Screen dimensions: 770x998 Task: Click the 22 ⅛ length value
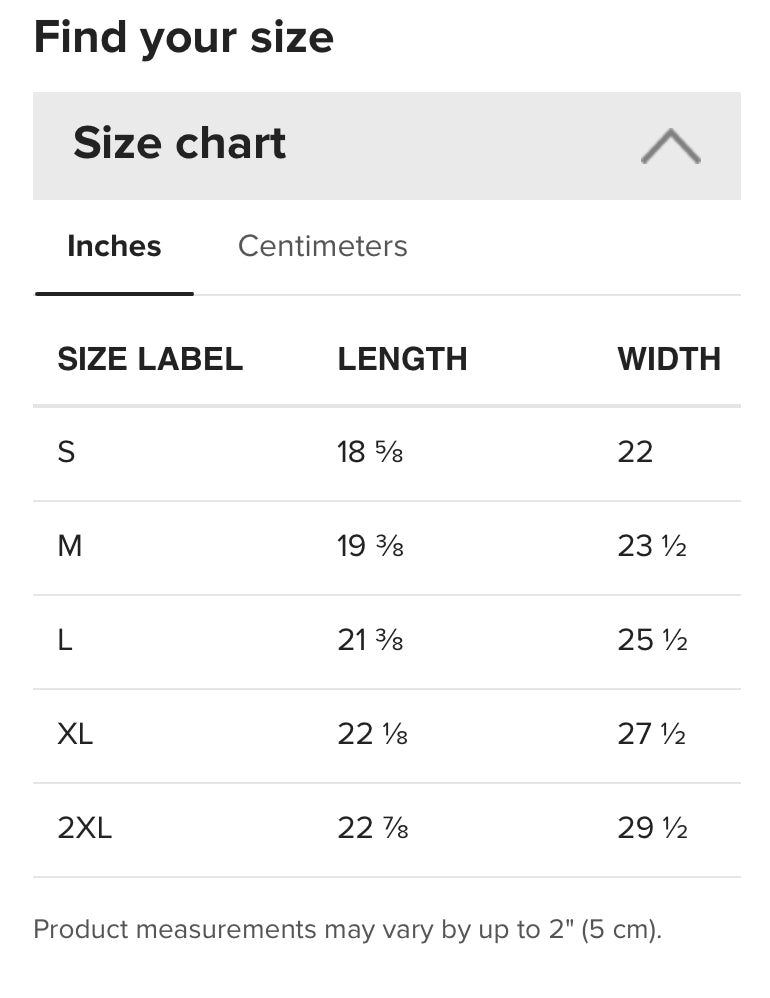click(x=372, y=734)
